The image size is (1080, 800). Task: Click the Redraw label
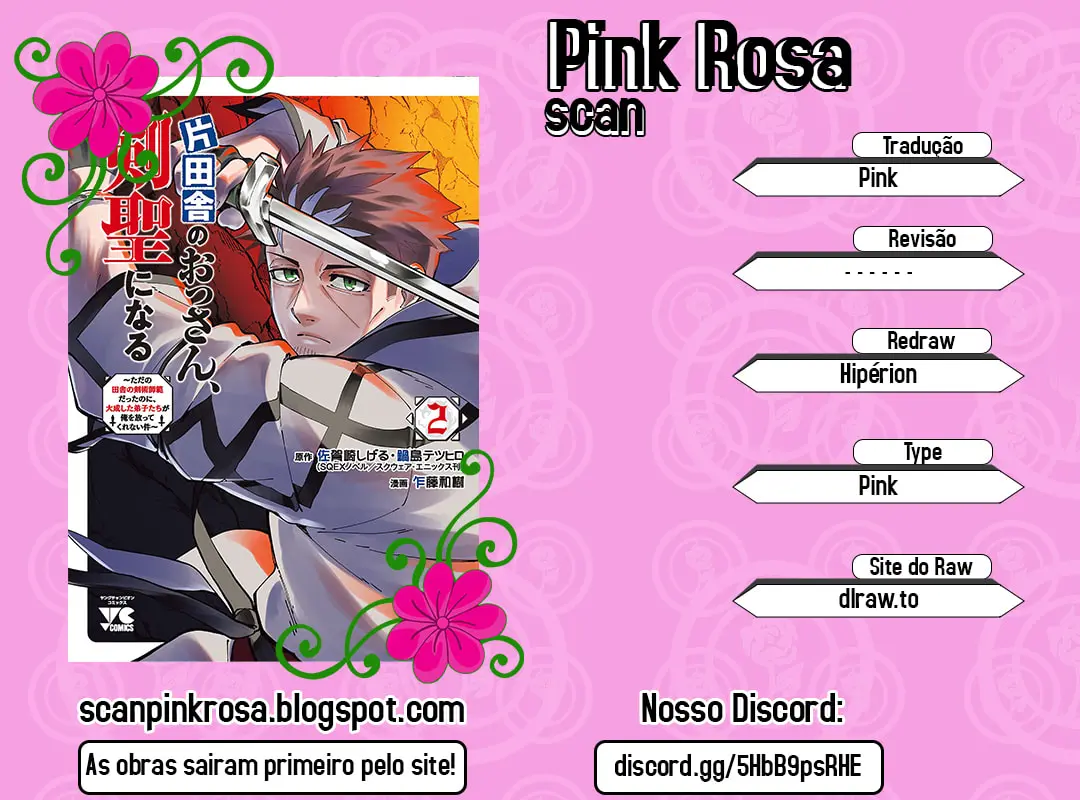(x=922, y=340)
